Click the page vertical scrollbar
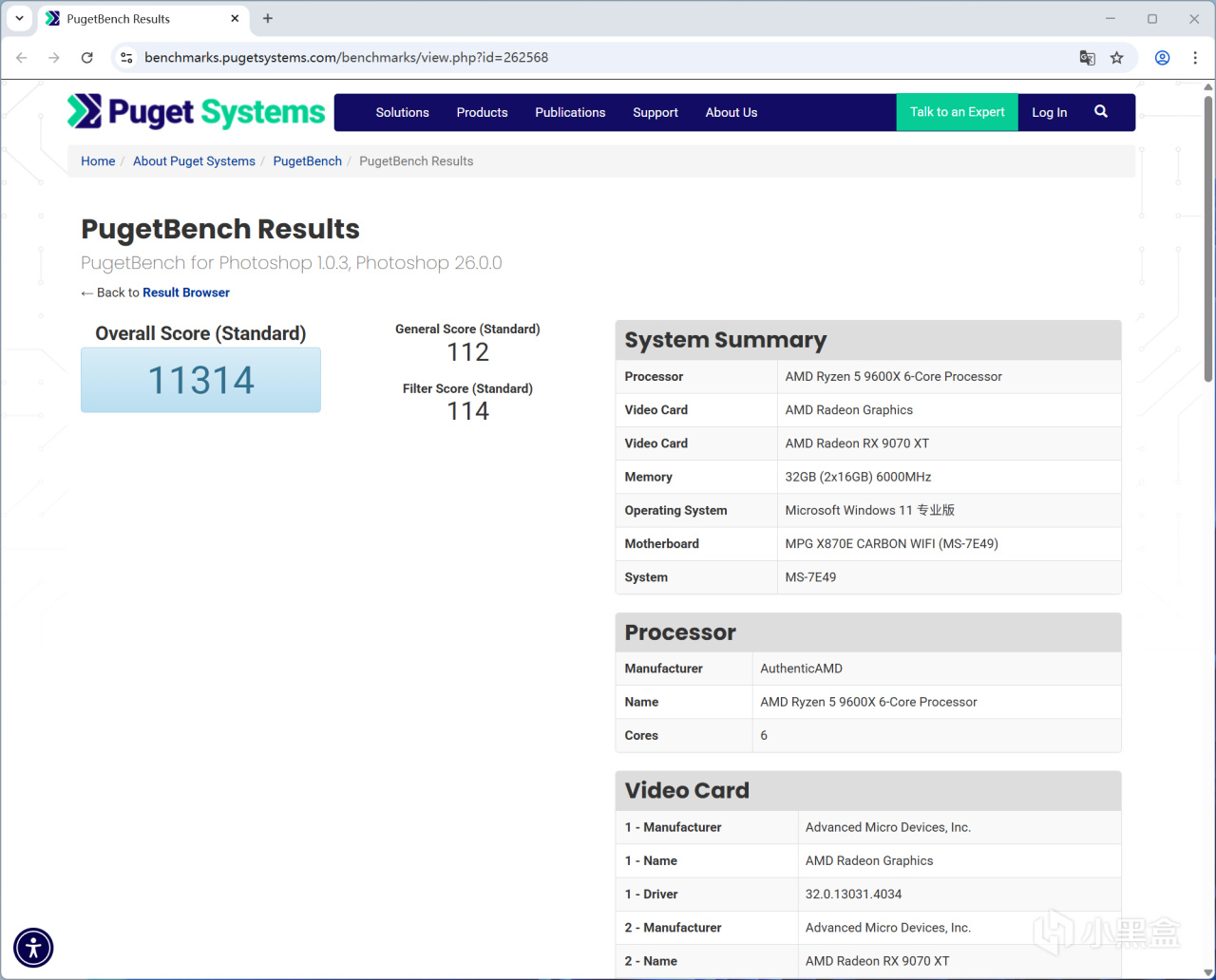1216x980 pixels. click(x=1208, y=237)
